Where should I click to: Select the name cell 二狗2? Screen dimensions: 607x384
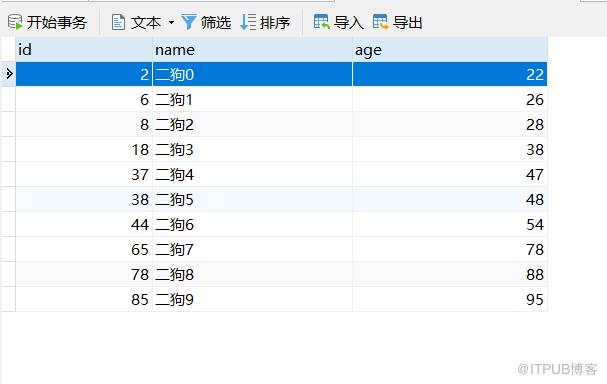pyautogui.click(x=253, y=124)
